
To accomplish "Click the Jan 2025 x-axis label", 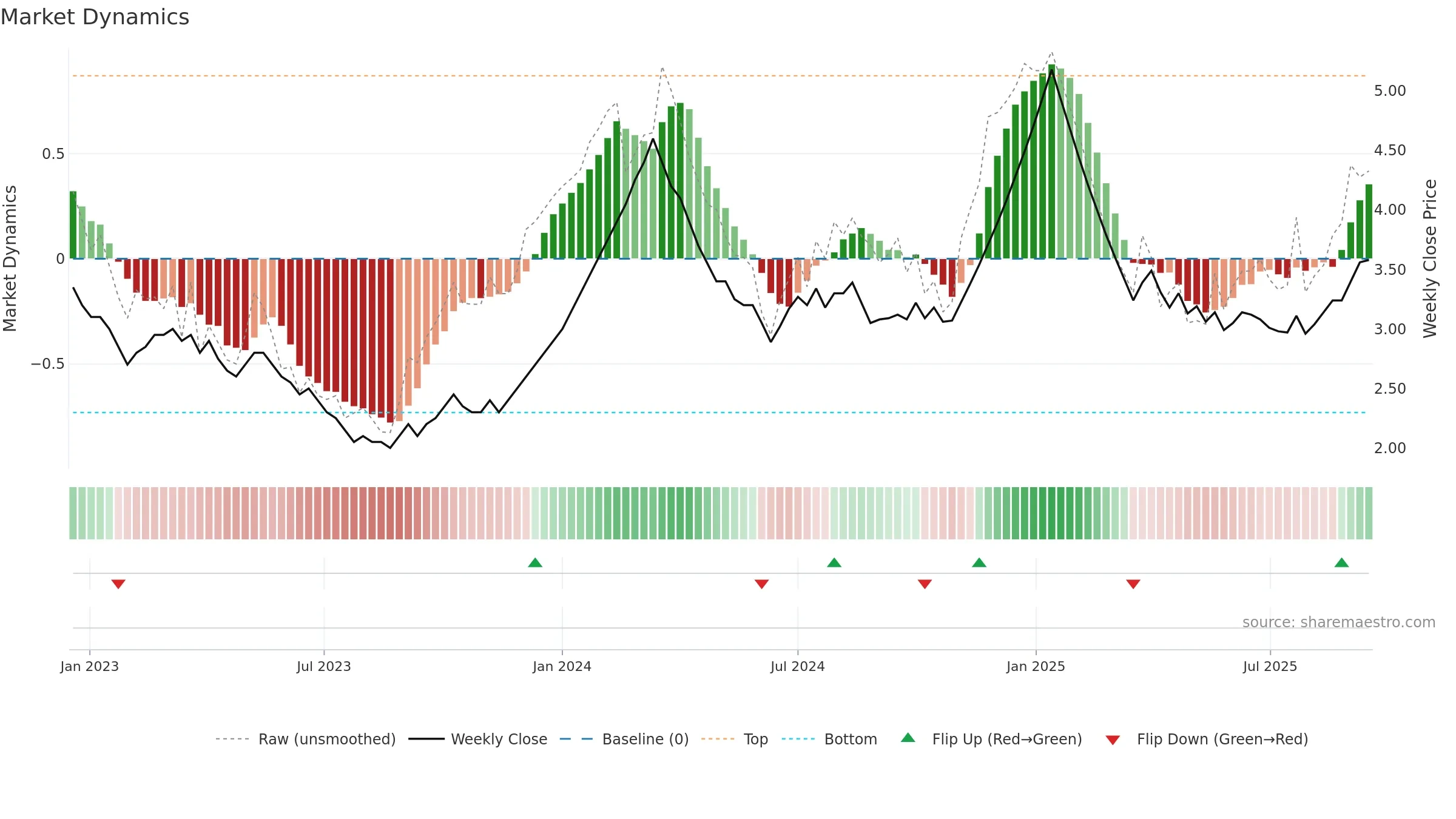I will (1036, 666).
